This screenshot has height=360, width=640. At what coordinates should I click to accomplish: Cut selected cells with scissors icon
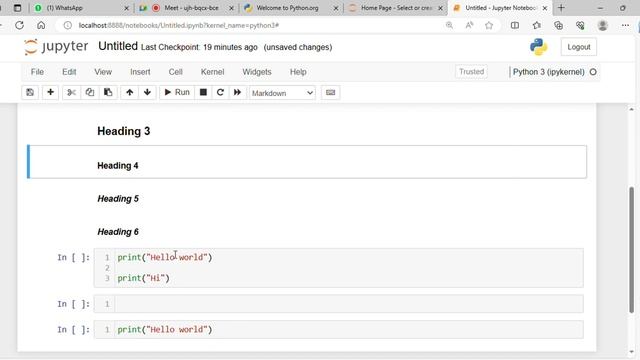coord(71,92)
